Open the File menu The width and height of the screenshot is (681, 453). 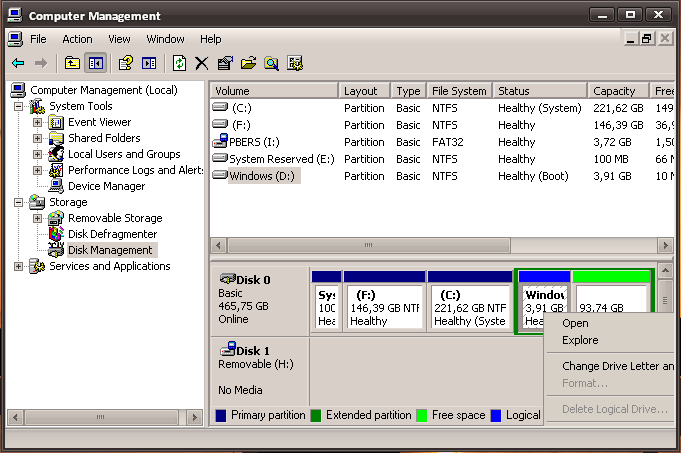tap(38, 39)
